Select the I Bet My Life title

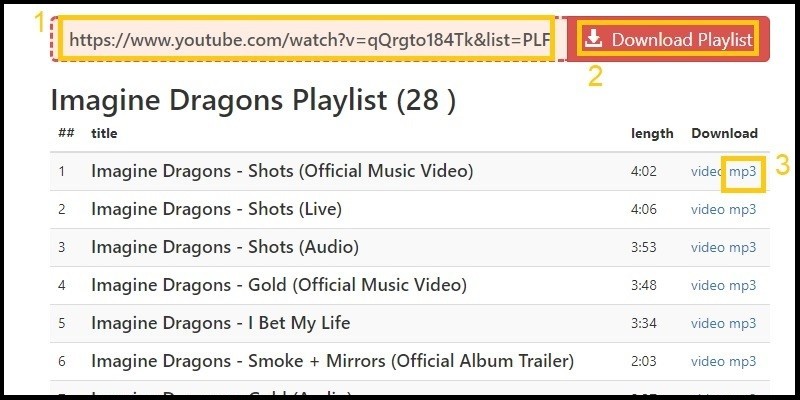pyautogui.click(x=220, y=323)
